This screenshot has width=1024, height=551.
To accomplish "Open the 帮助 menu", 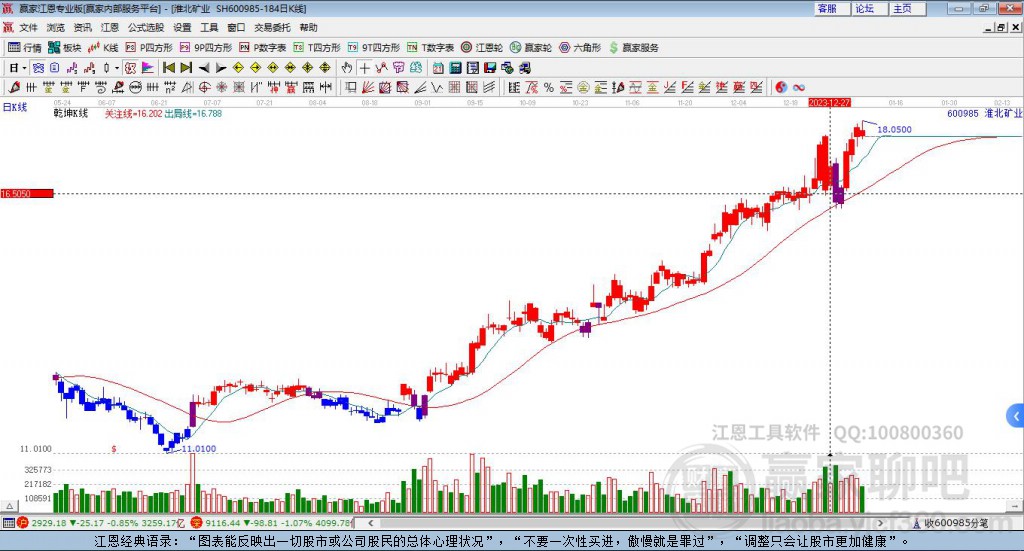I will (x=308, y=27).
